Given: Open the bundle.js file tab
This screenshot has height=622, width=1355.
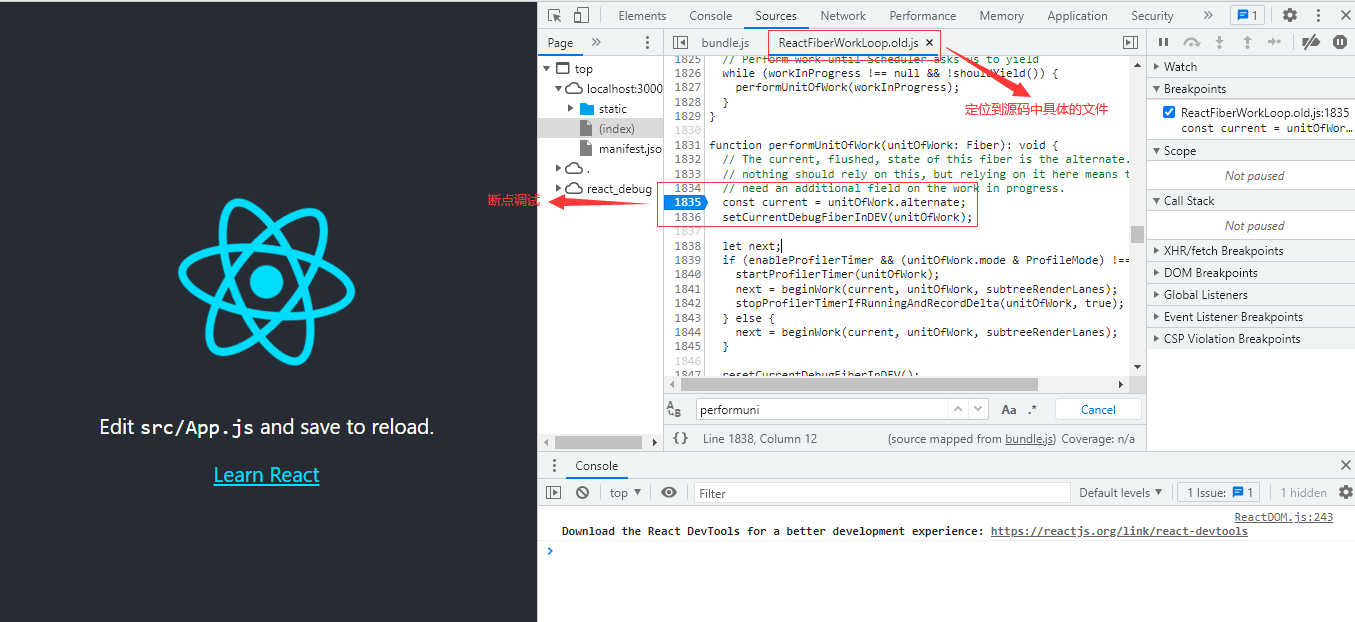Looking at the screenshot, I should [725, 42].
